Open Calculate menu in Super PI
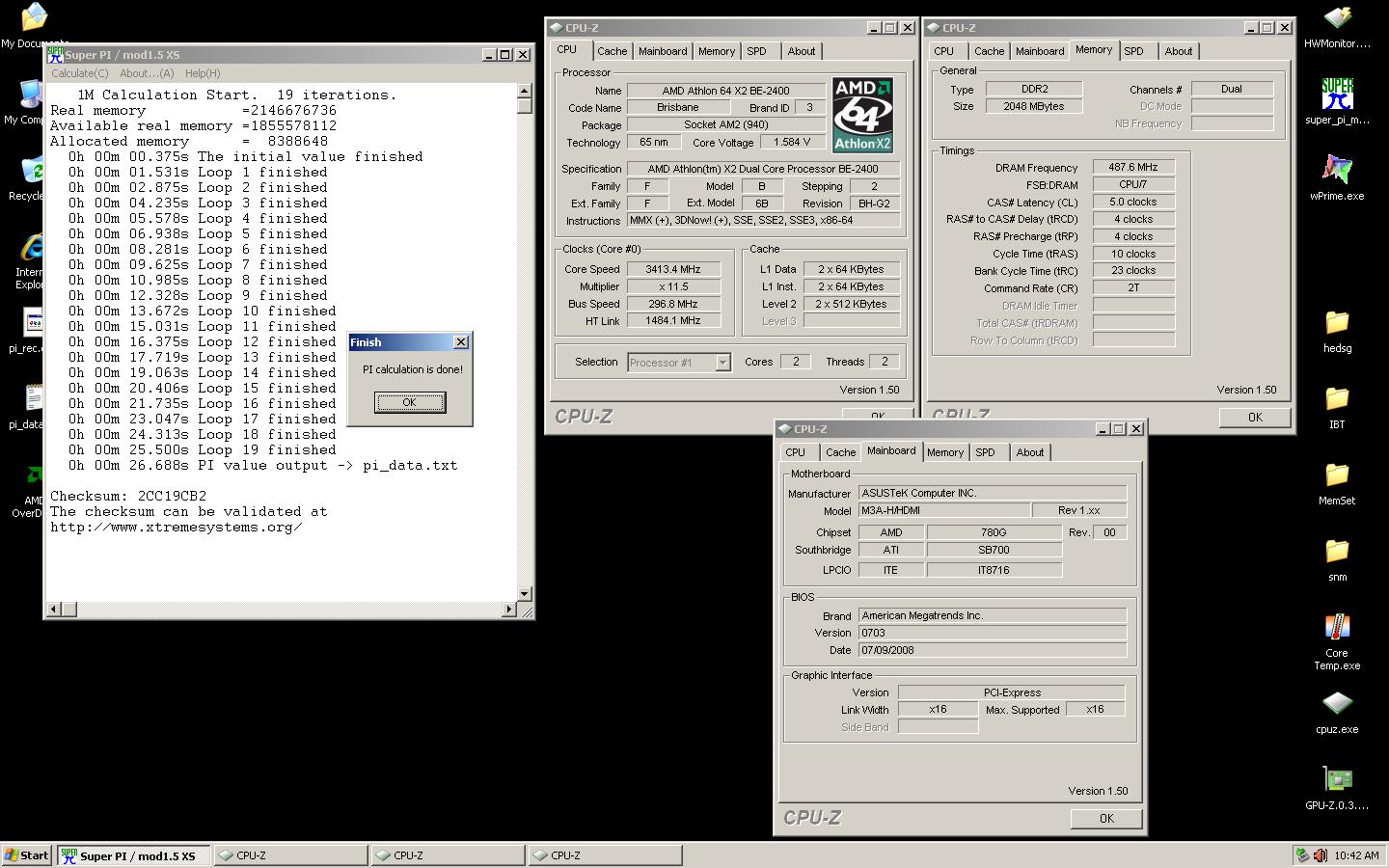1389x868 pixels. click(79, 73)
